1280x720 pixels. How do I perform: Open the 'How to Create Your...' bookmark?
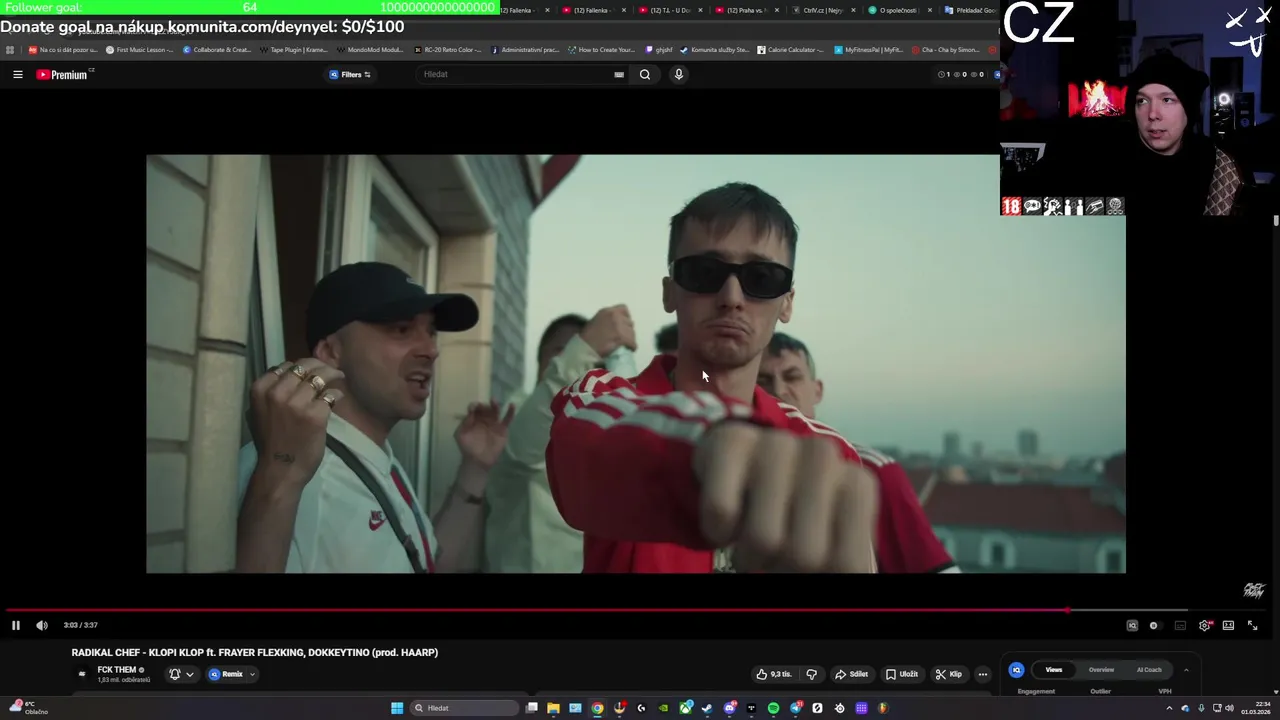(601, 50)
